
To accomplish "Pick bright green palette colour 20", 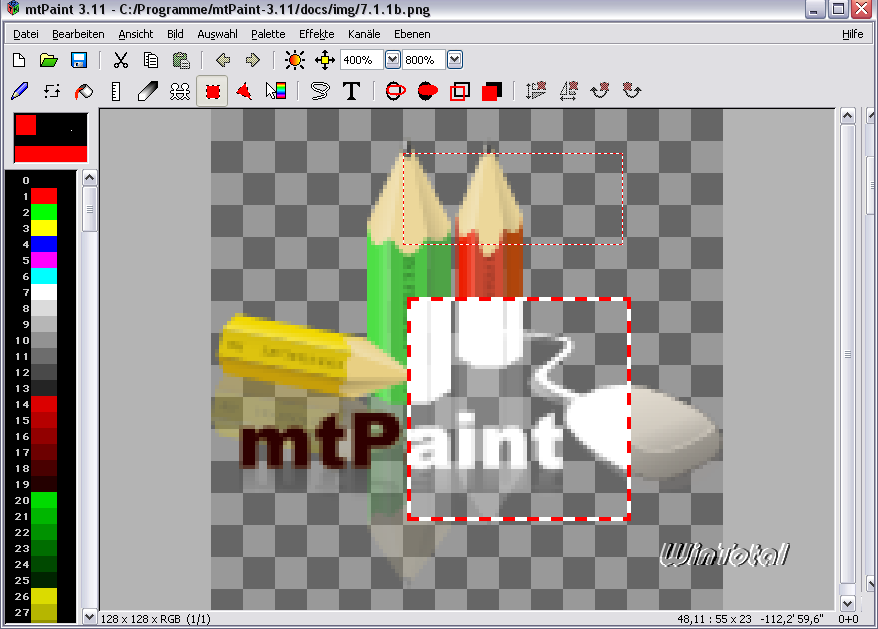I will click(x=44, y=500).
